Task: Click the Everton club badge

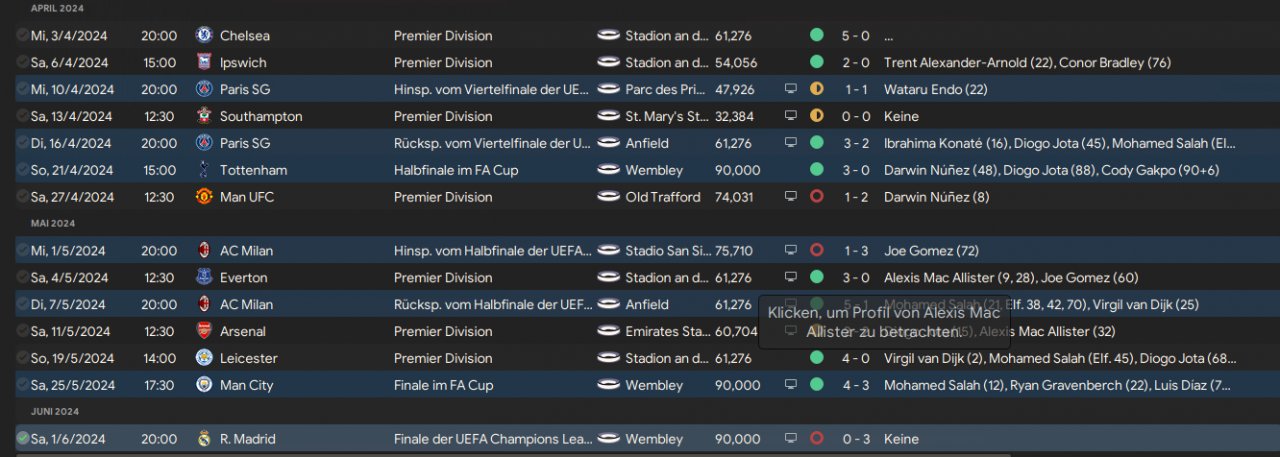Action: (205, 278)
